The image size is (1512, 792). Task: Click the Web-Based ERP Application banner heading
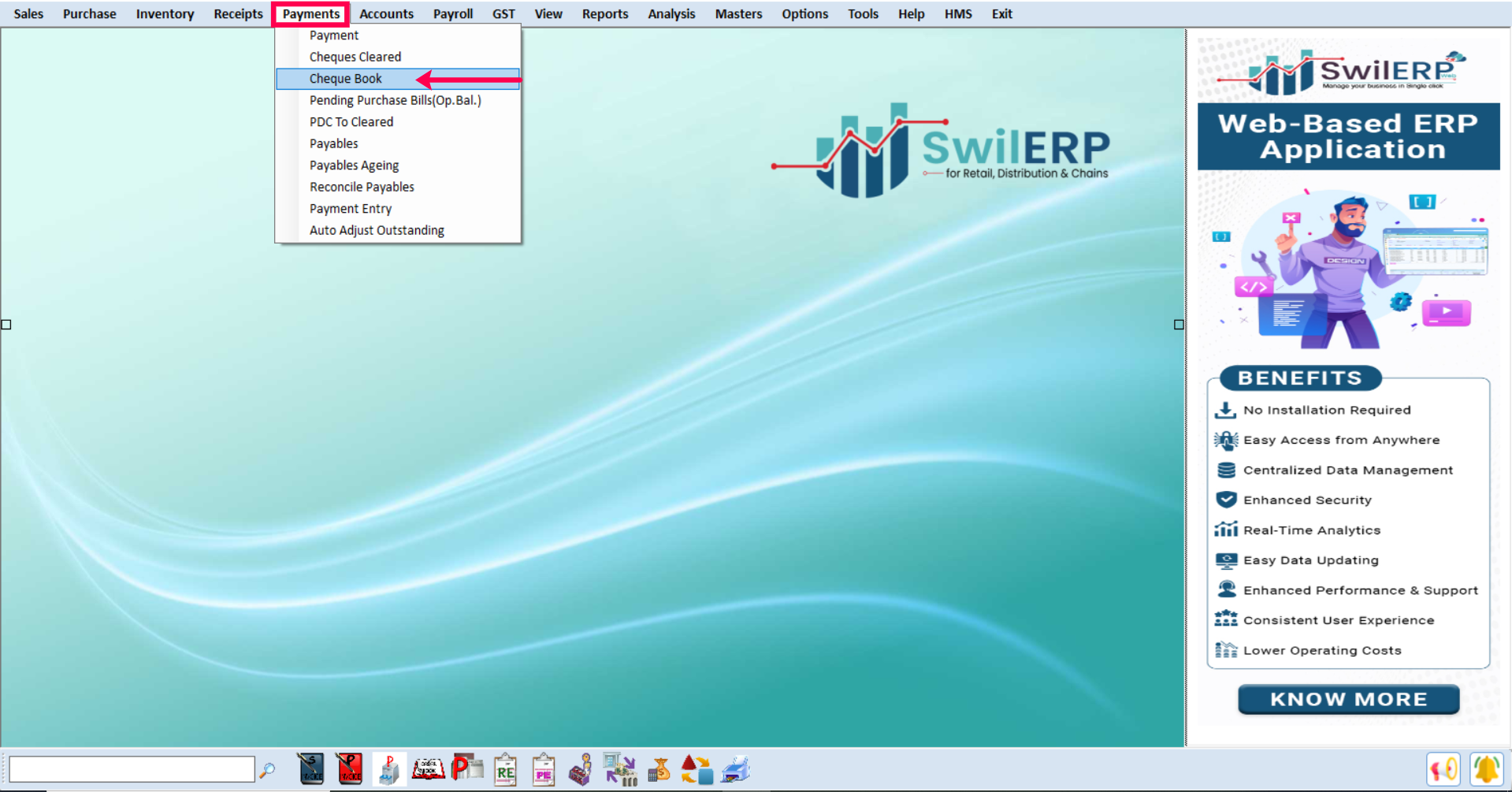click(1348, 136)
